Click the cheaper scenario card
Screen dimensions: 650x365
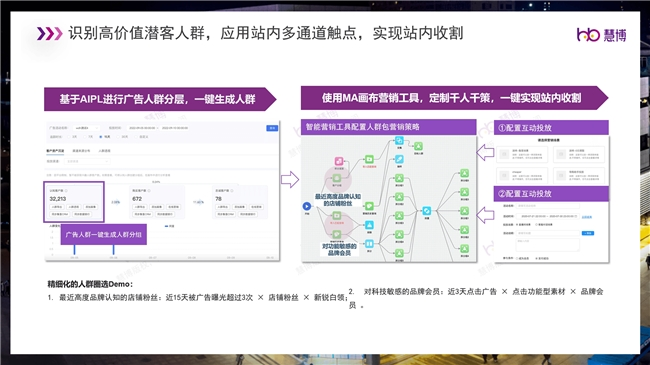tap(522, 175)
